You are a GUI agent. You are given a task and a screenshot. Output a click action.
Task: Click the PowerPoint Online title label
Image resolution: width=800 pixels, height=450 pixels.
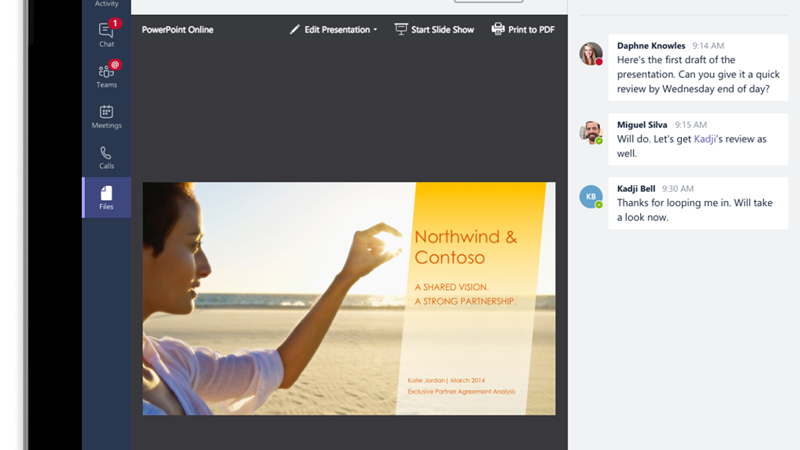(178, 30)
